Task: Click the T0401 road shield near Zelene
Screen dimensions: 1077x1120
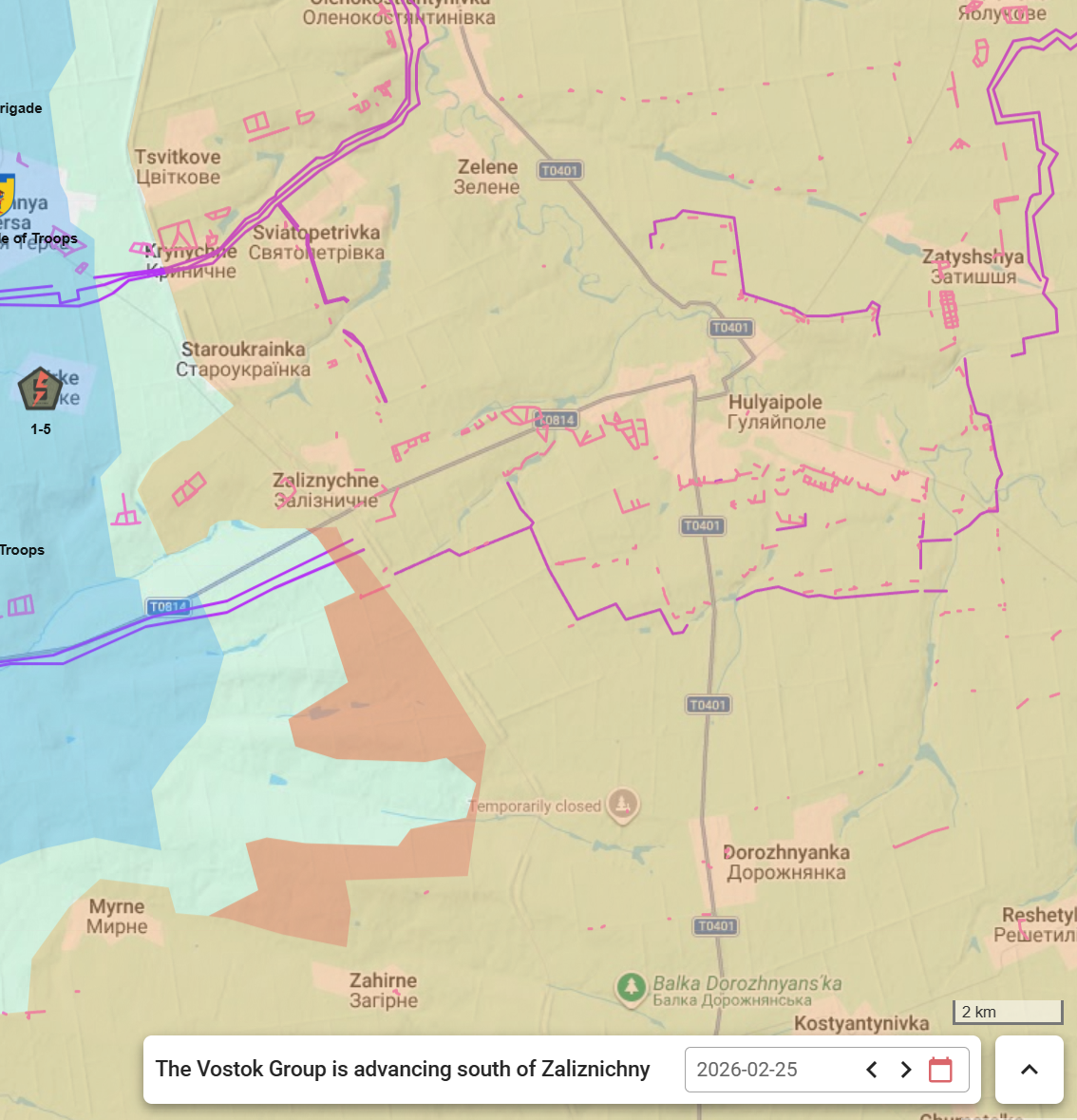Action: point(560,170)
